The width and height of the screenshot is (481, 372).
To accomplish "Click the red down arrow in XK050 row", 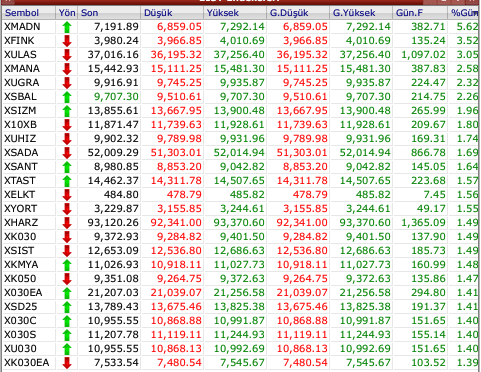I will [67, 279].
